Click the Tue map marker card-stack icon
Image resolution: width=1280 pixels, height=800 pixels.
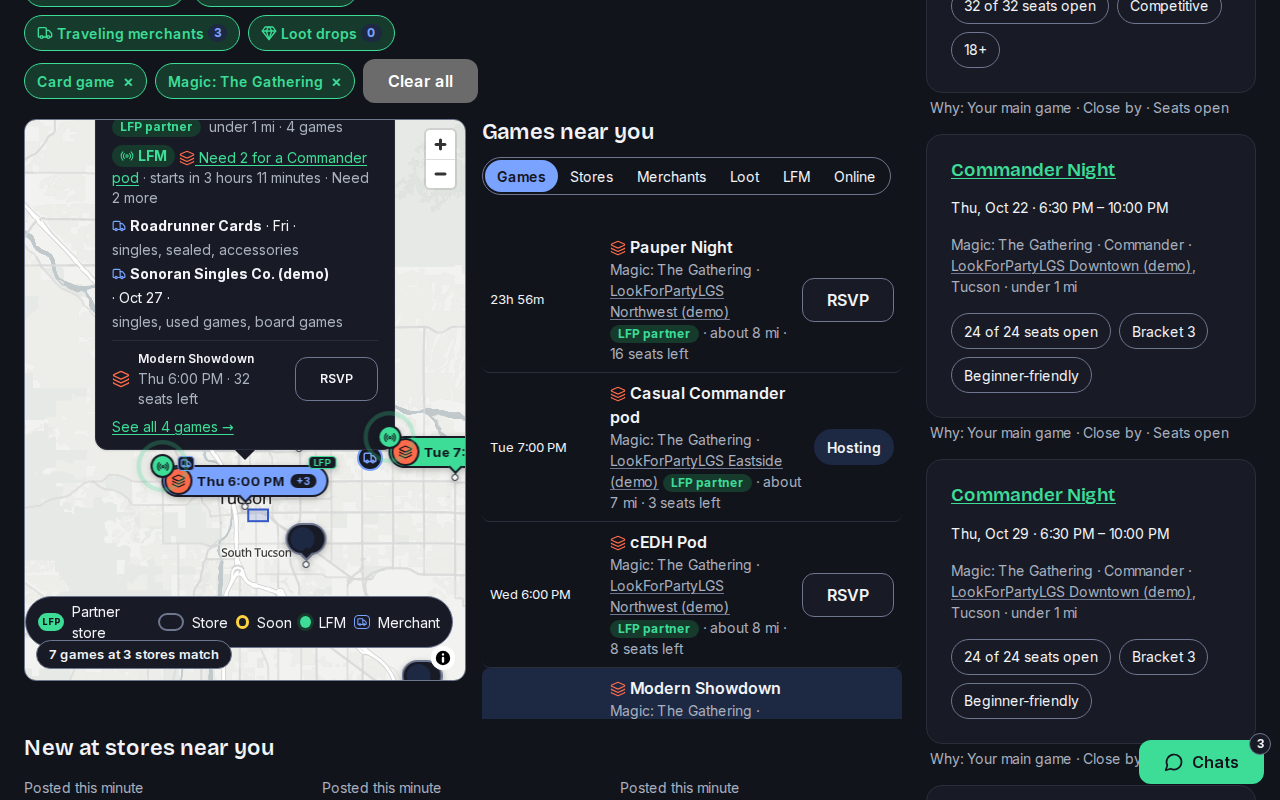pyautogui.click(x=405, y=452)
